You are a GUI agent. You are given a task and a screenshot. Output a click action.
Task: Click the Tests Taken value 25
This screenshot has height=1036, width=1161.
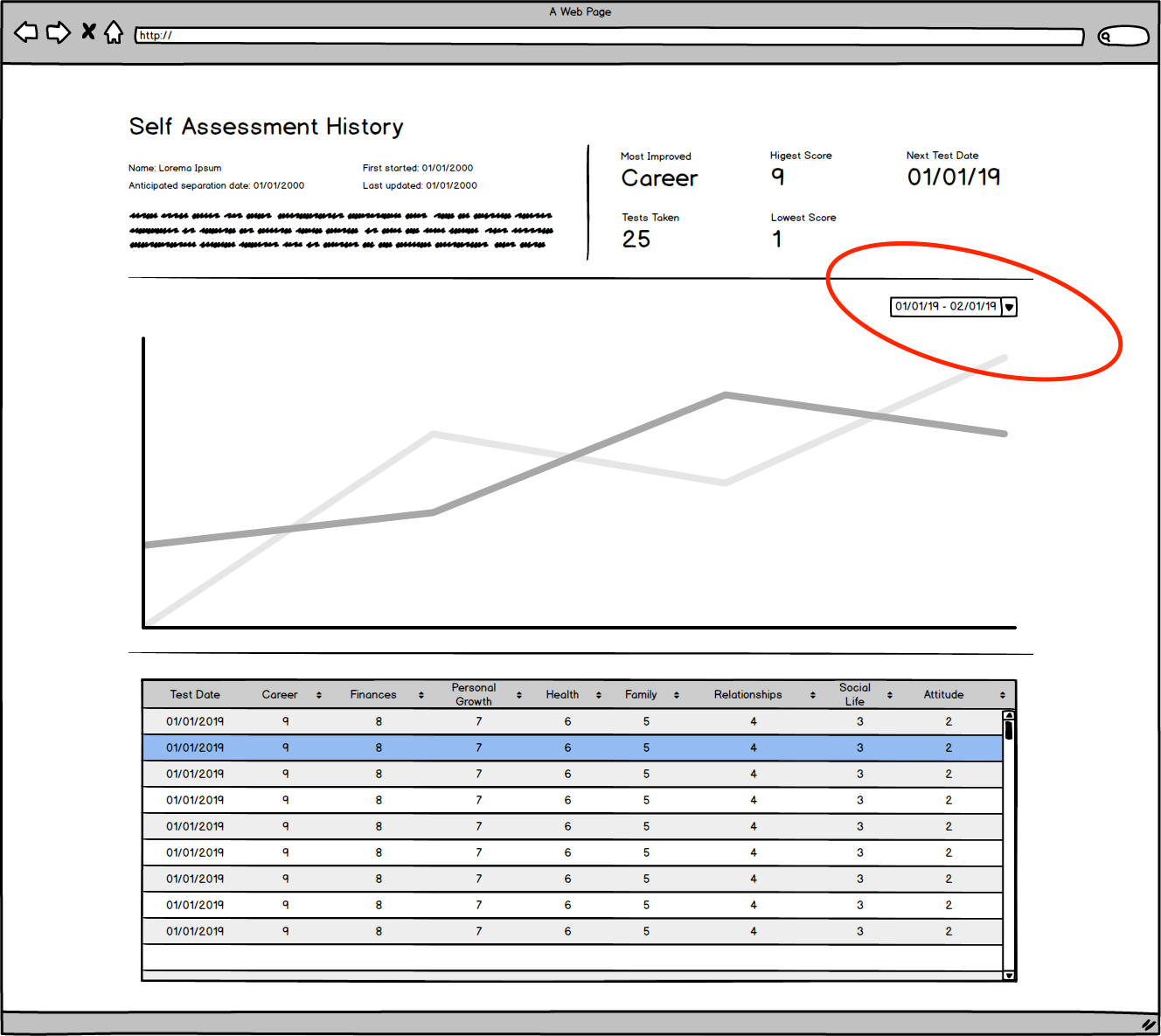point(636,239)
